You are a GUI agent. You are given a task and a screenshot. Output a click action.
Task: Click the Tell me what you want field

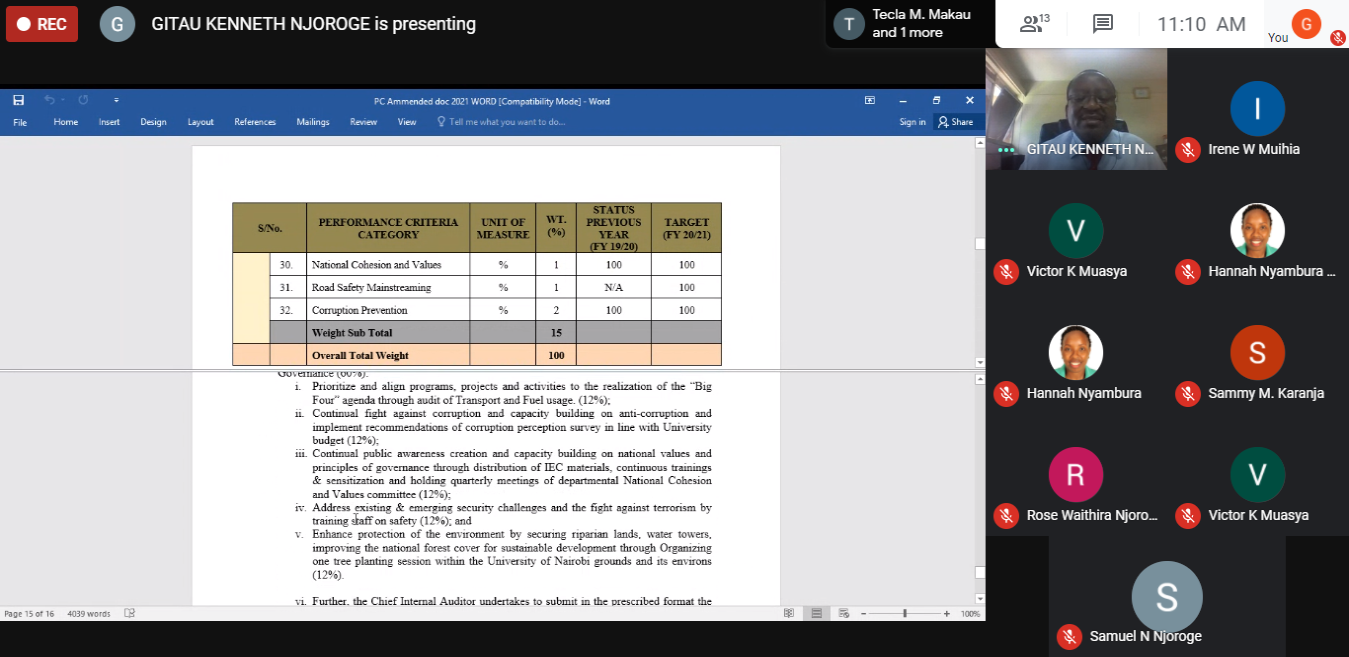click(x=502, y=122)
